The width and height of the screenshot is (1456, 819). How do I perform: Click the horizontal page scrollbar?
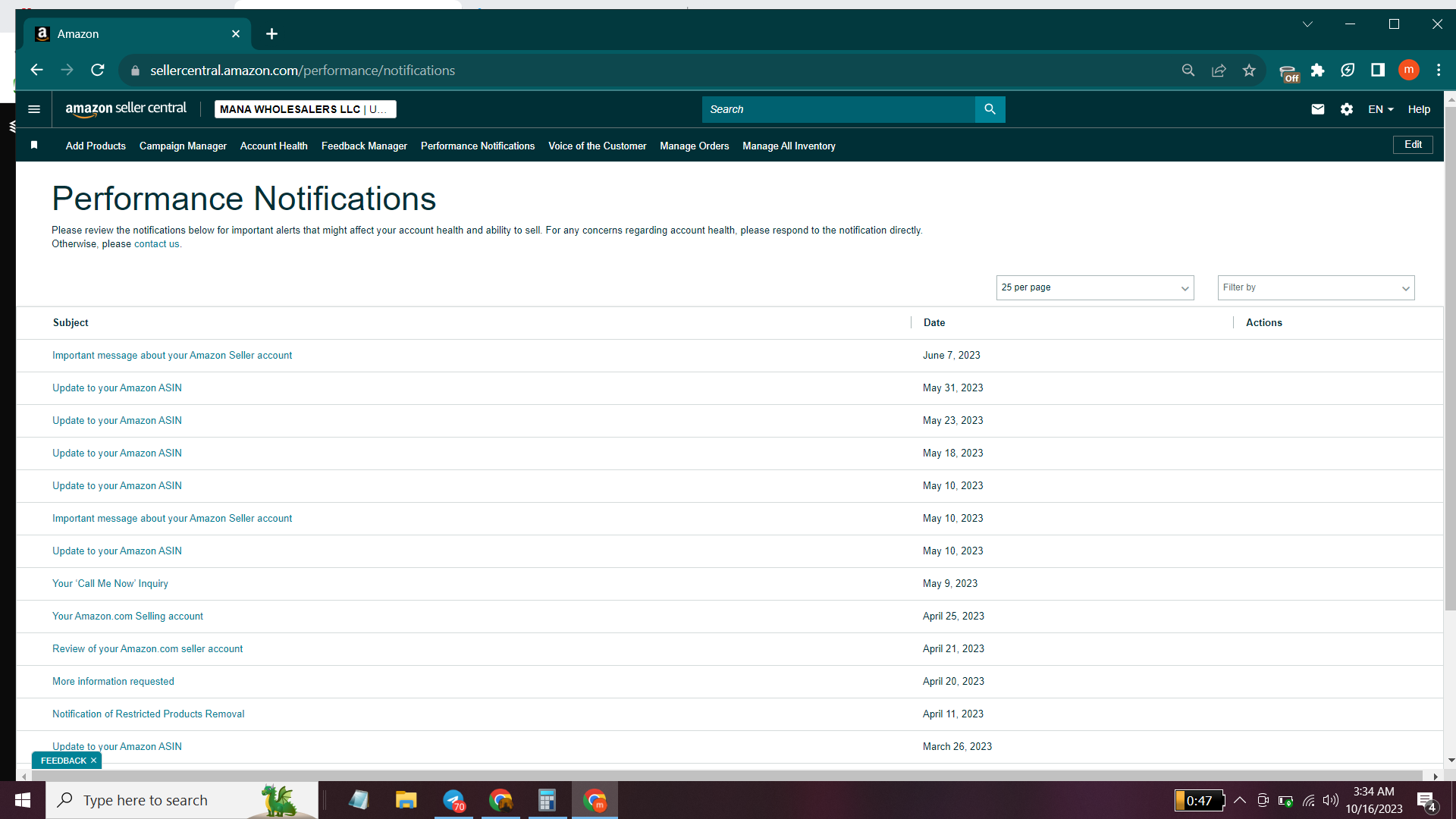[726, 776]
